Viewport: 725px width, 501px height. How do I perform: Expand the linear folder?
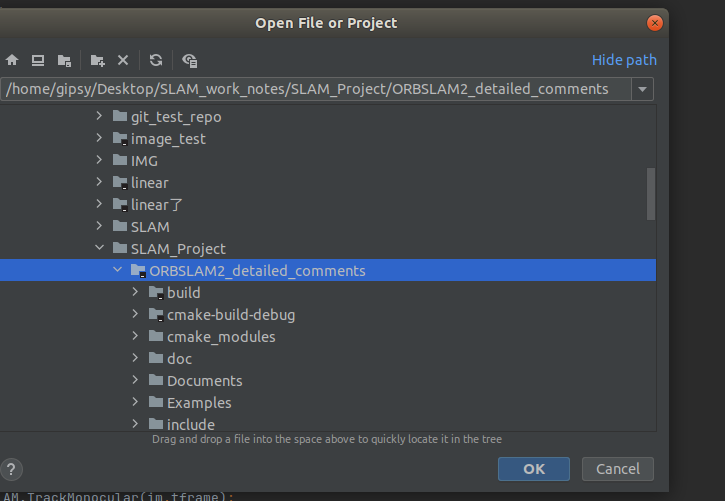coord(99,182)
